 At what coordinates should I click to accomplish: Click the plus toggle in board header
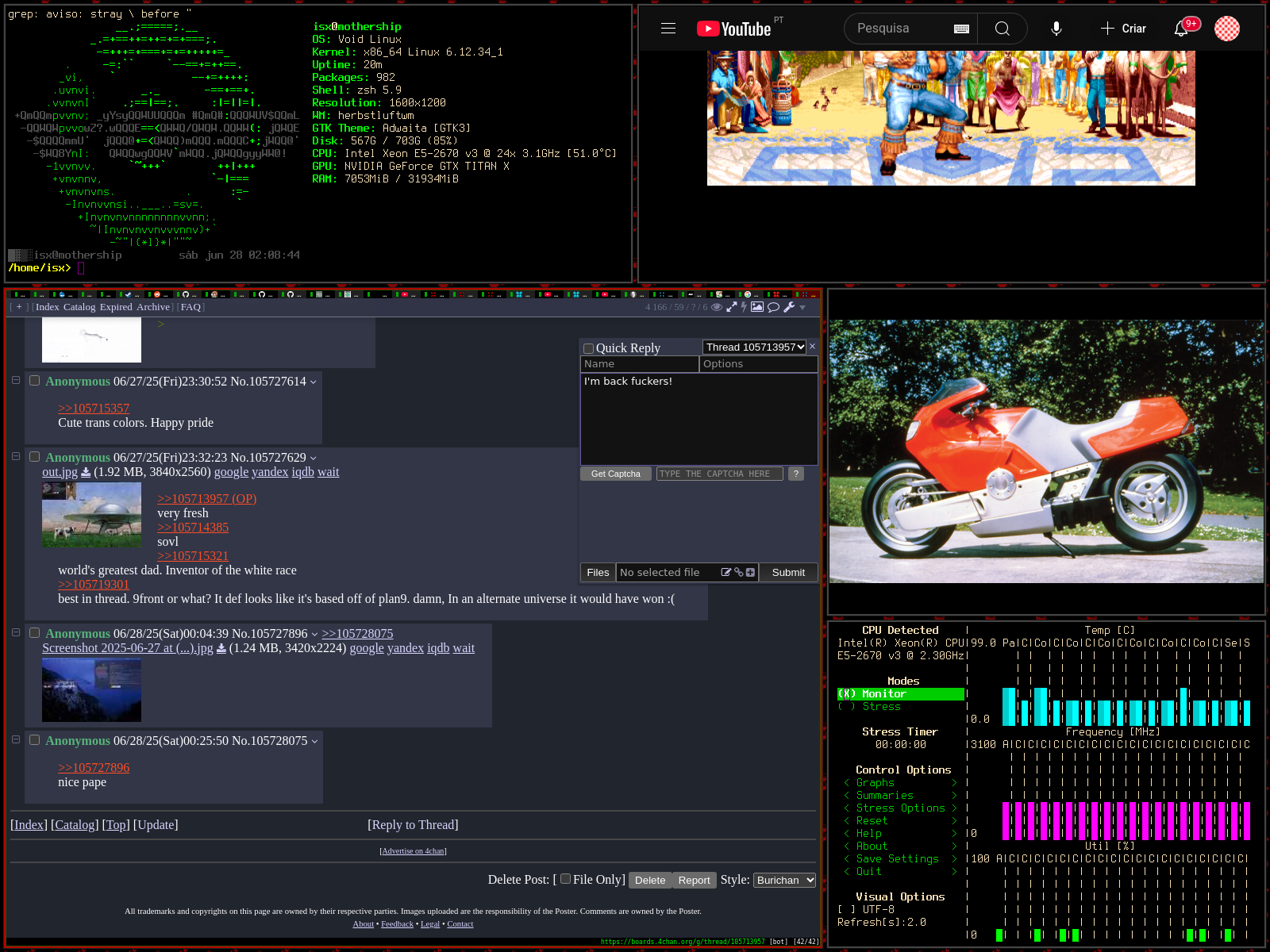(19, 307)
